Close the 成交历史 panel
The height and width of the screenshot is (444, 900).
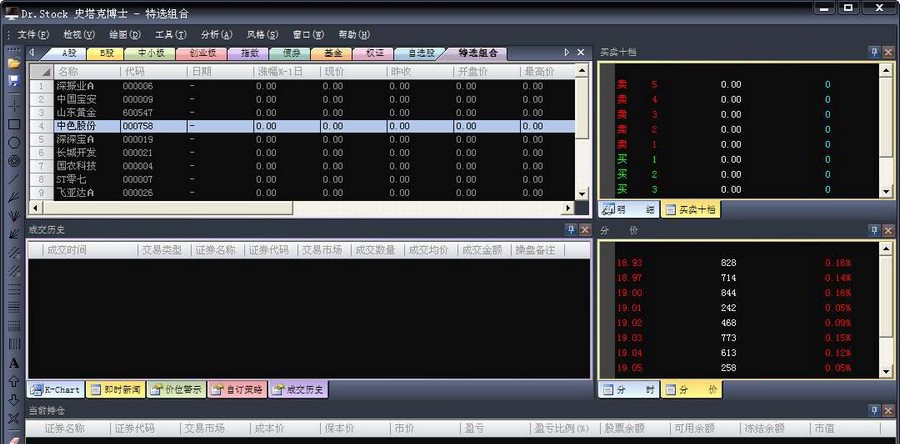coord(585,230)
